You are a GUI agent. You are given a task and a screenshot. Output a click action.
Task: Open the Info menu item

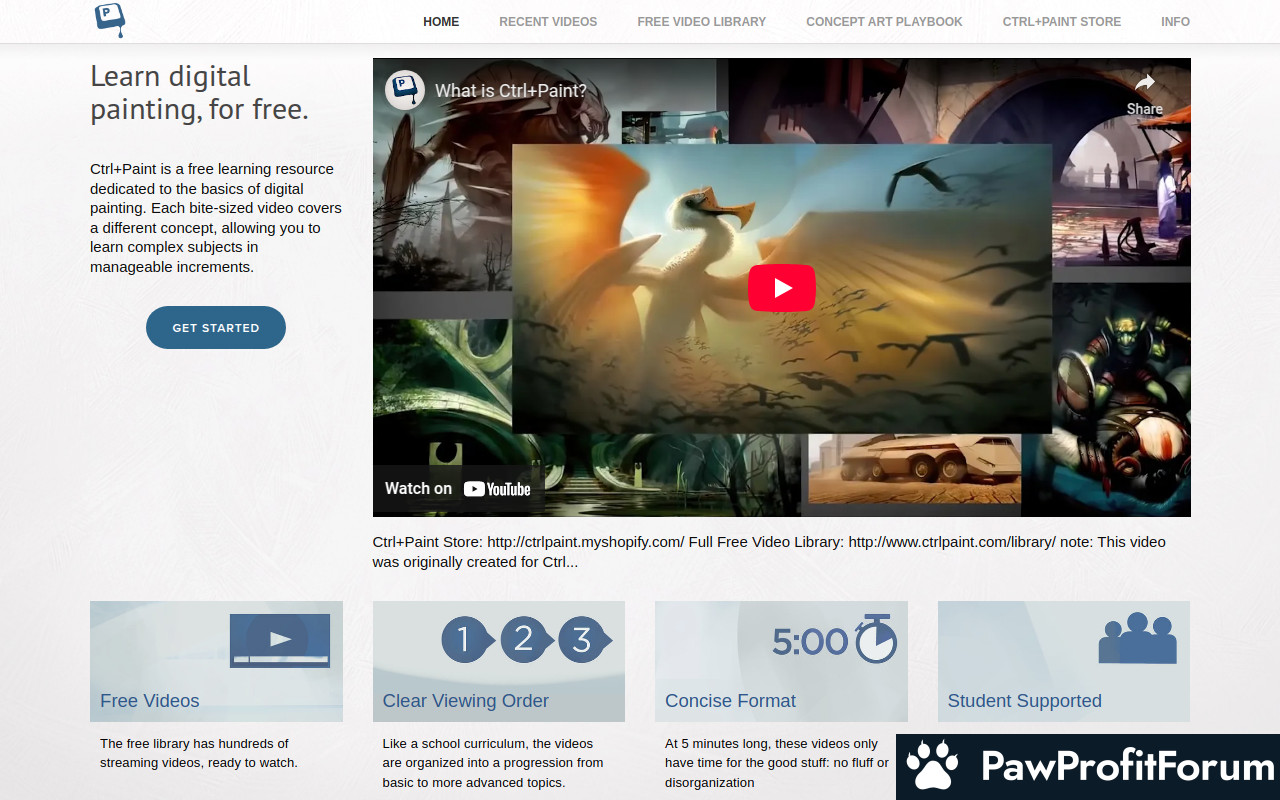click(1175, 21)
